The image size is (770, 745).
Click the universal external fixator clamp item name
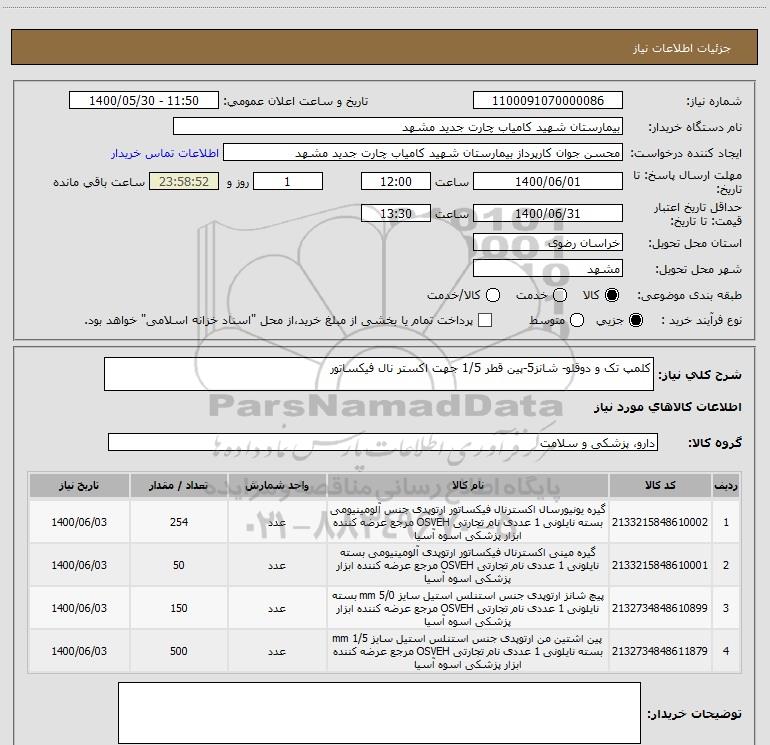pos(468,522)
